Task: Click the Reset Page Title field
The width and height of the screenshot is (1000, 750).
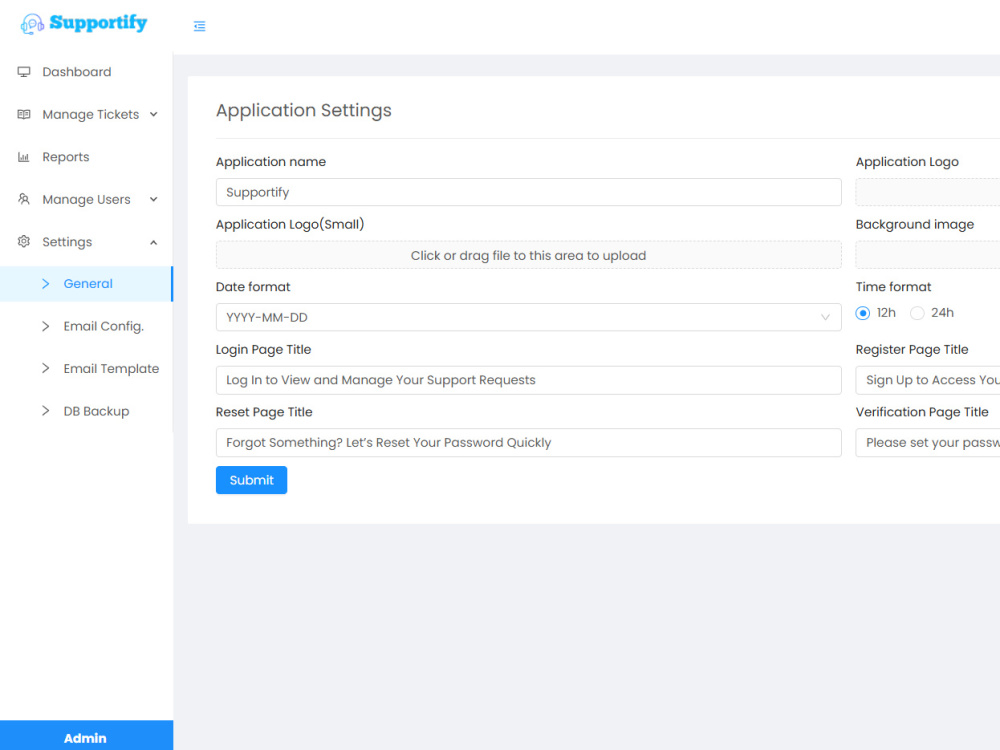Action: click(528, 443)
